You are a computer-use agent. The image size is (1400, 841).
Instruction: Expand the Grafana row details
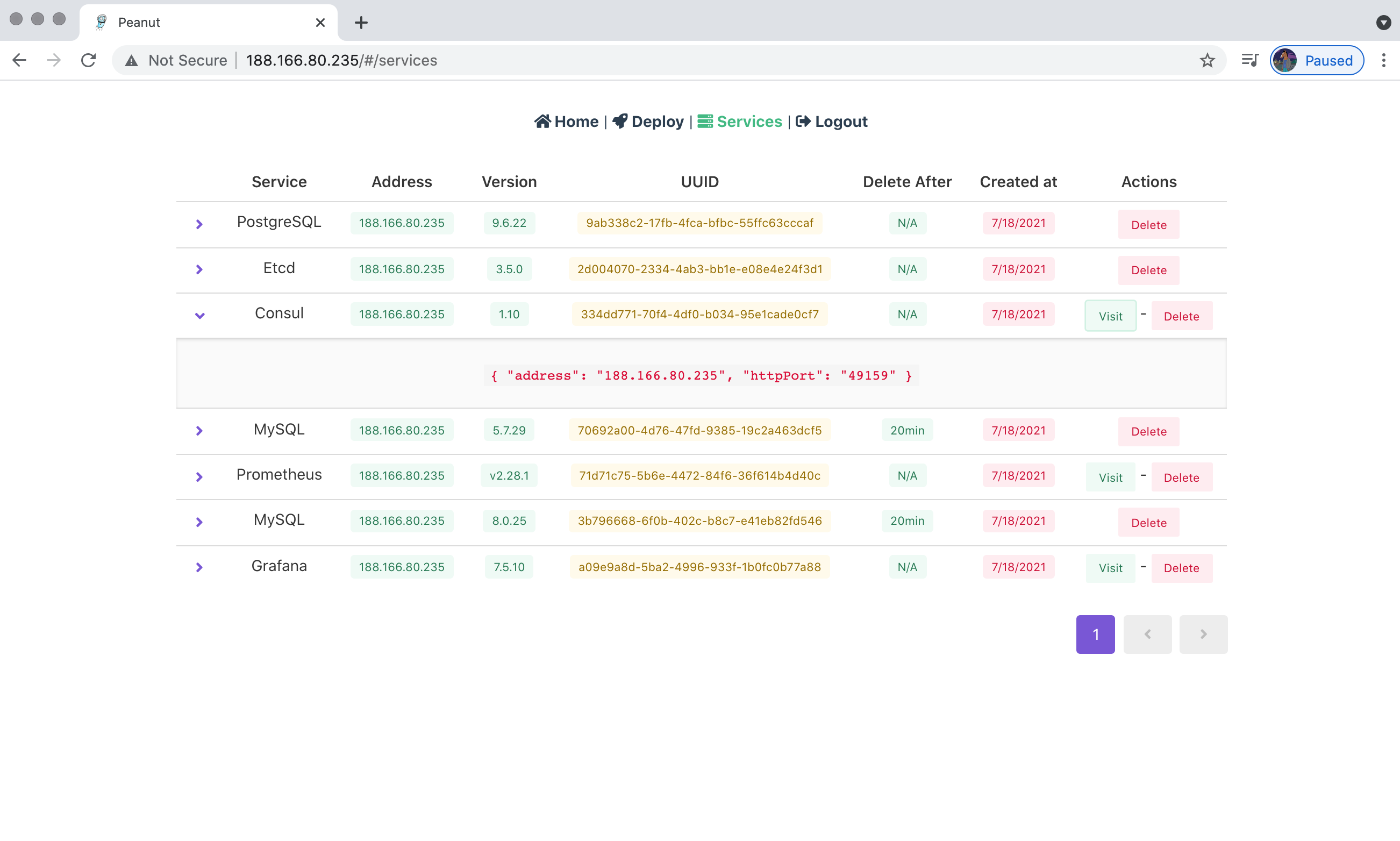199,568
